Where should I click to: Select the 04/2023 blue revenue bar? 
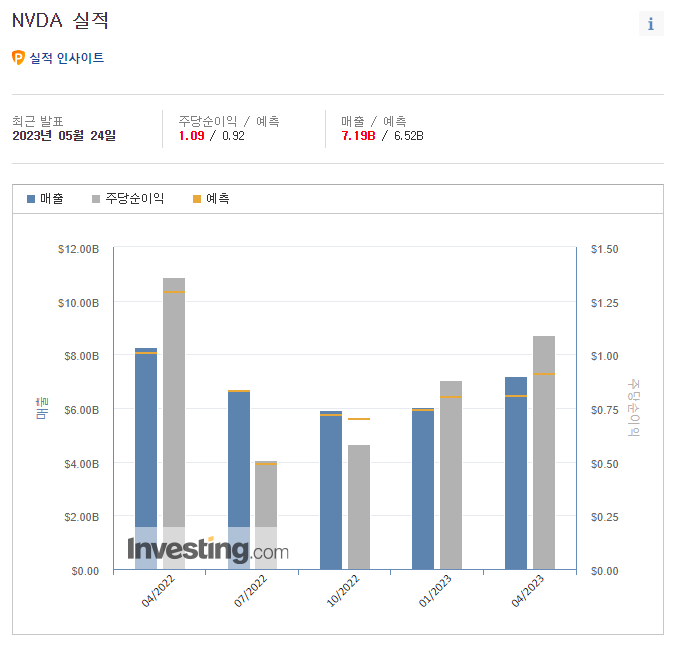click(516, 473)
